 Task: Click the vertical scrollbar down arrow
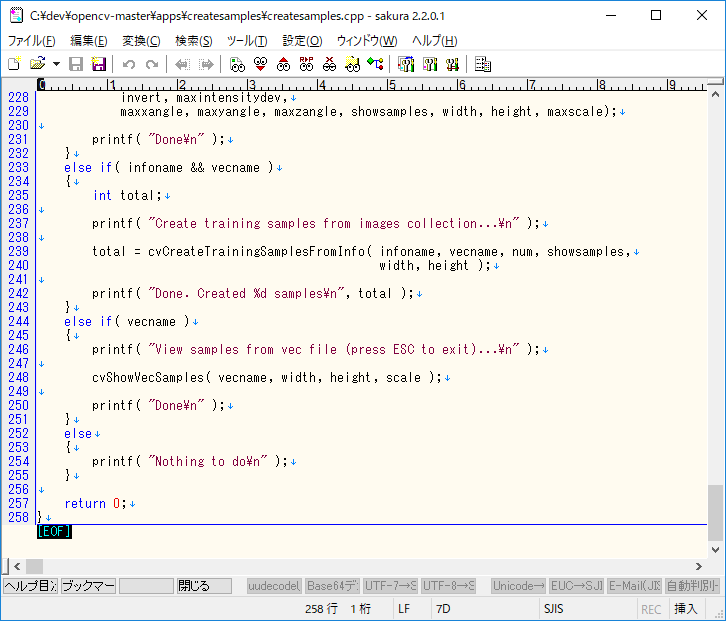pos(715,548)
